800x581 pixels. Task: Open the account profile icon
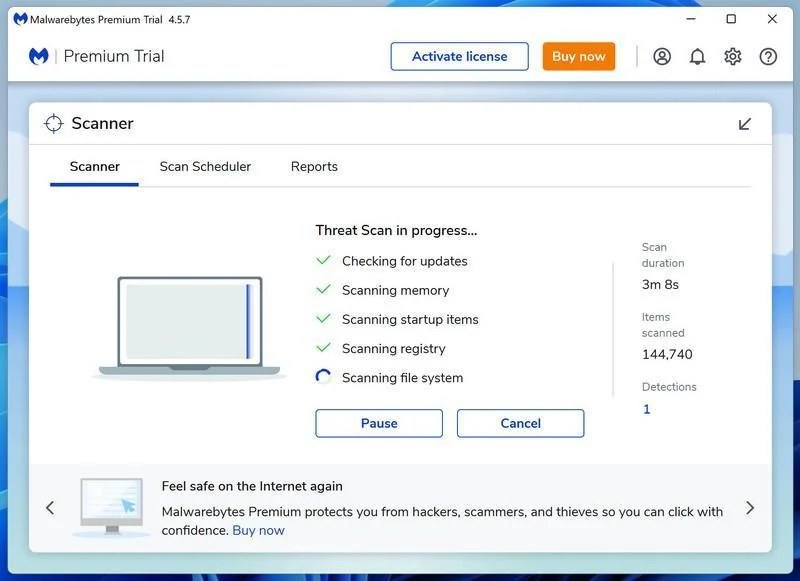click(x=662, y=56)
